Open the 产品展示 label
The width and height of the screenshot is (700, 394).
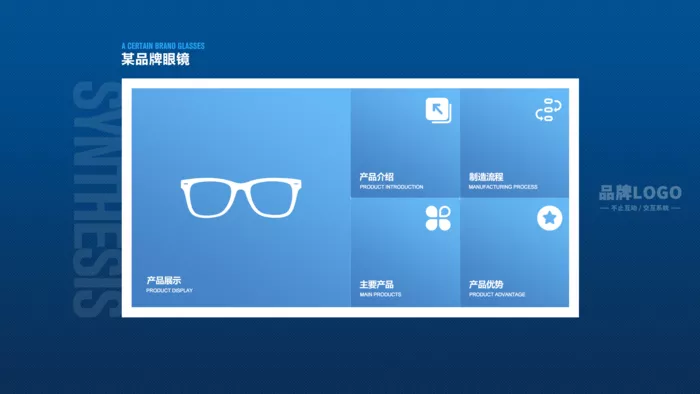tap(164, 280)
